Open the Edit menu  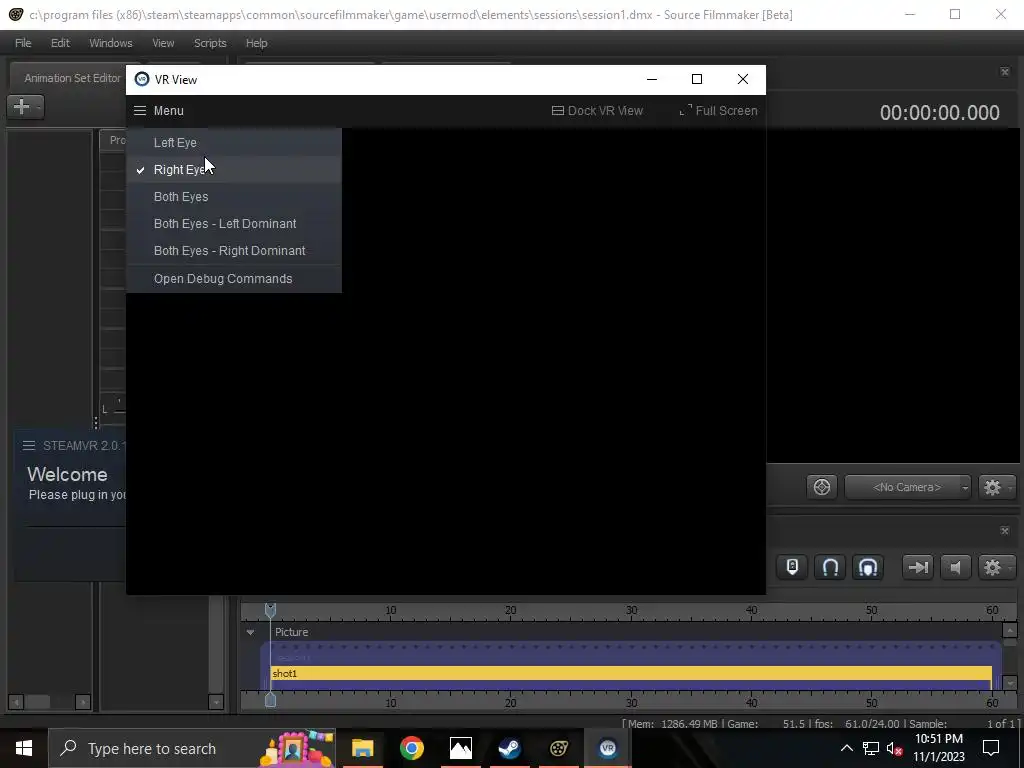click(60, 43)
